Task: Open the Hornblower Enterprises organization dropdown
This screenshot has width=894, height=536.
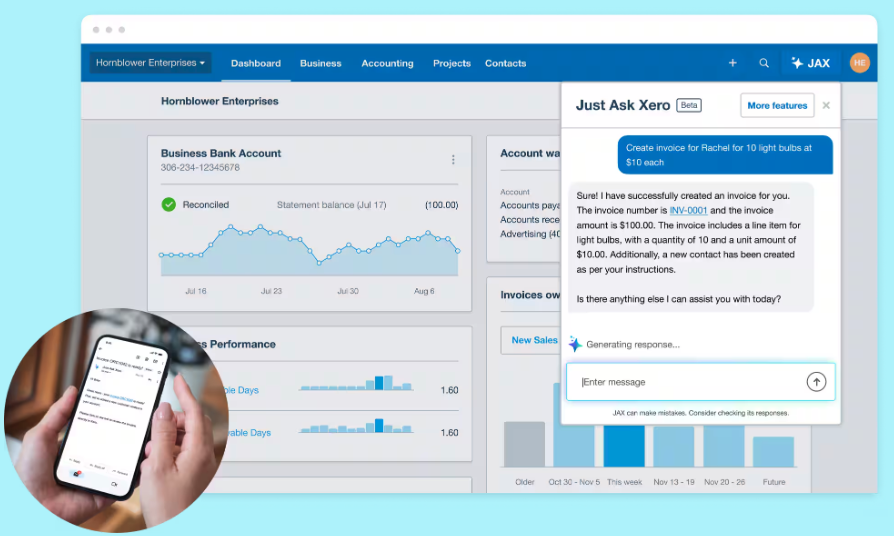Action: tap(150, 63)
